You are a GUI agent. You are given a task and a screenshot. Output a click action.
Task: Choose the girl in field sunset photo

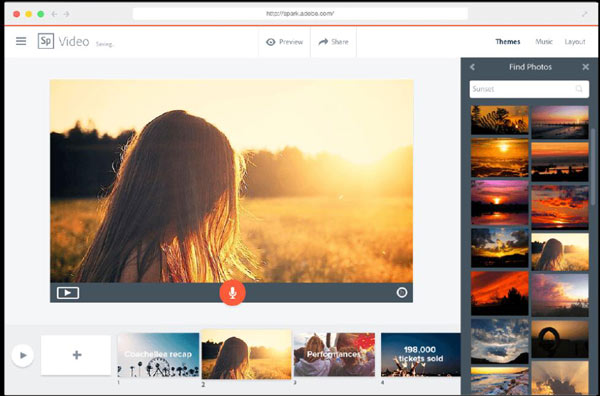(x=560, y=252)
